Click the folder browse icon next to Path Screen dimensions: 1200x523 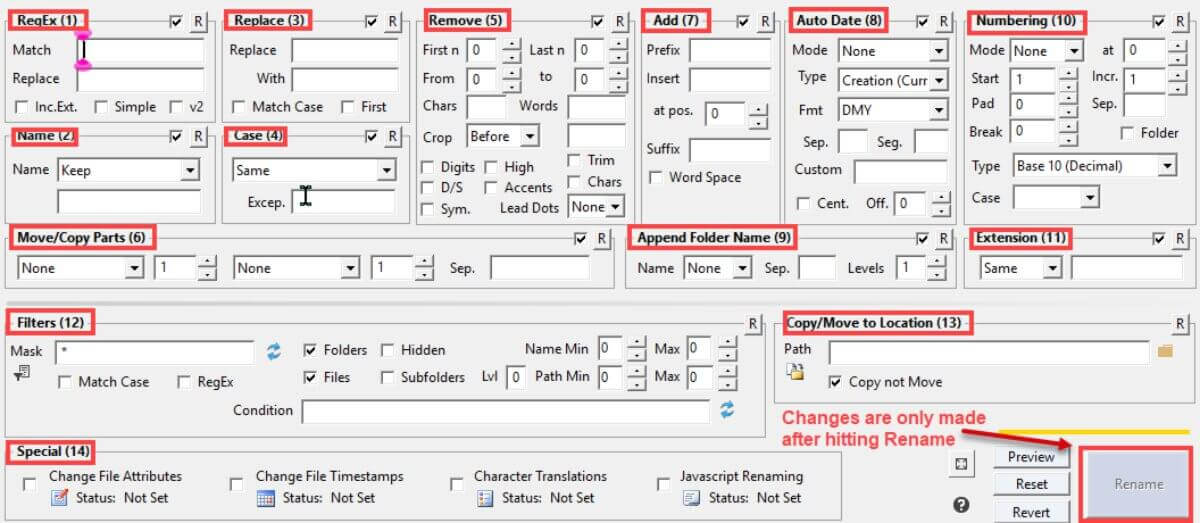(x=1164, y=351)
